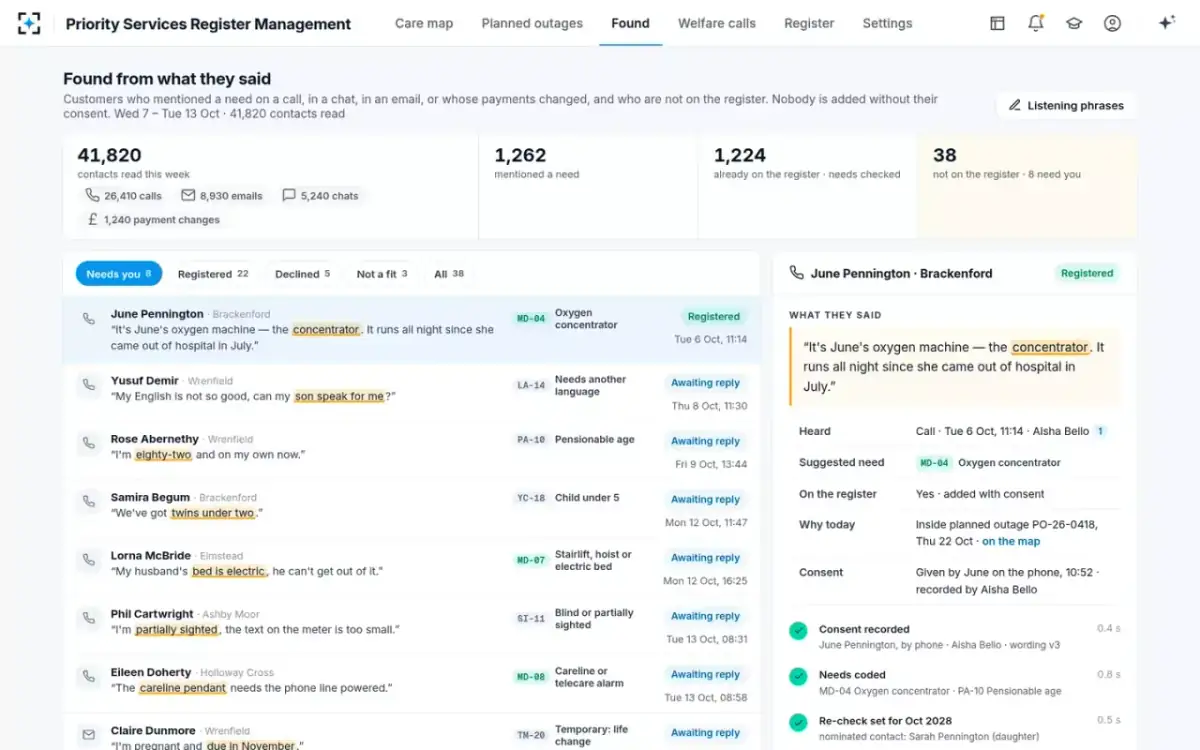Click the LA-14 code badge
This screenshot has width=1200, height=750.
click(x=531, y=385)
